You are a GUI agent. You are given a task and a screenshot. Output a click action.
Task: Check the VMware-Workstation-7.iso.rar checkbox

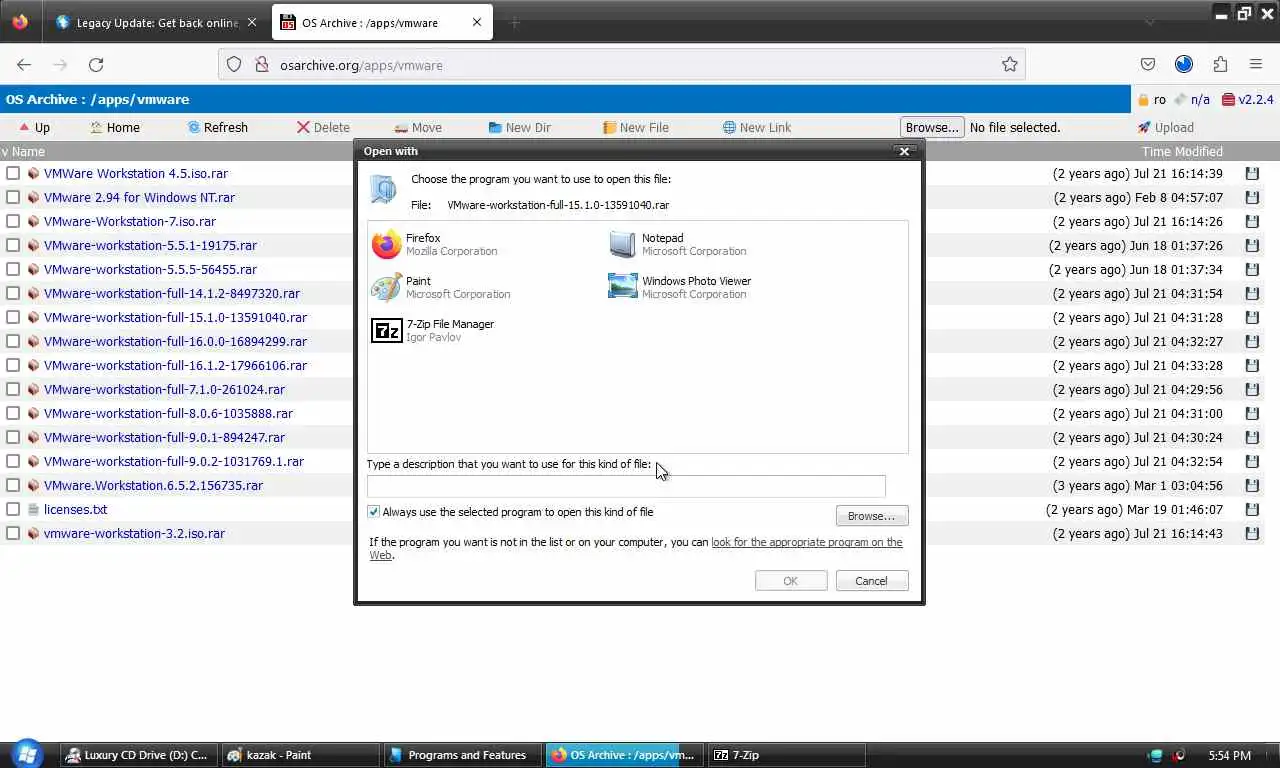13,221
